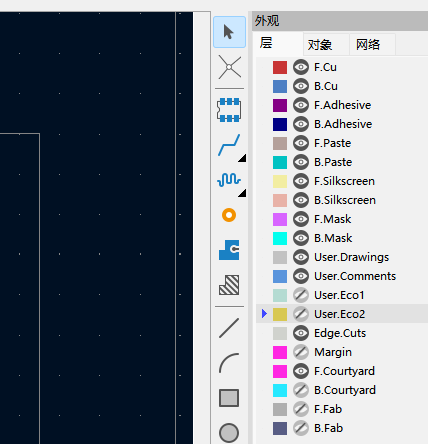Select the arrow selection tool
The height and width of the screenshot is (444, 428).
pos(229,32)
